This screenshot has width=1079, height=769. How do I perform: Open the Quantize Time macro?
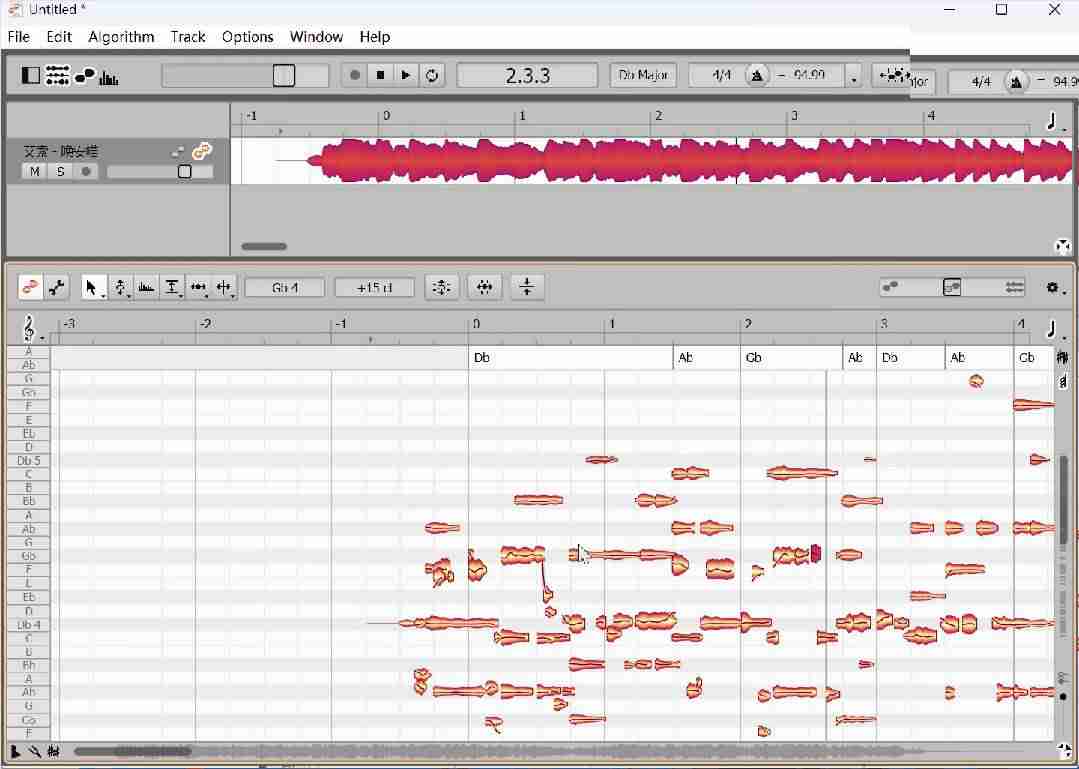coord(484,288)
